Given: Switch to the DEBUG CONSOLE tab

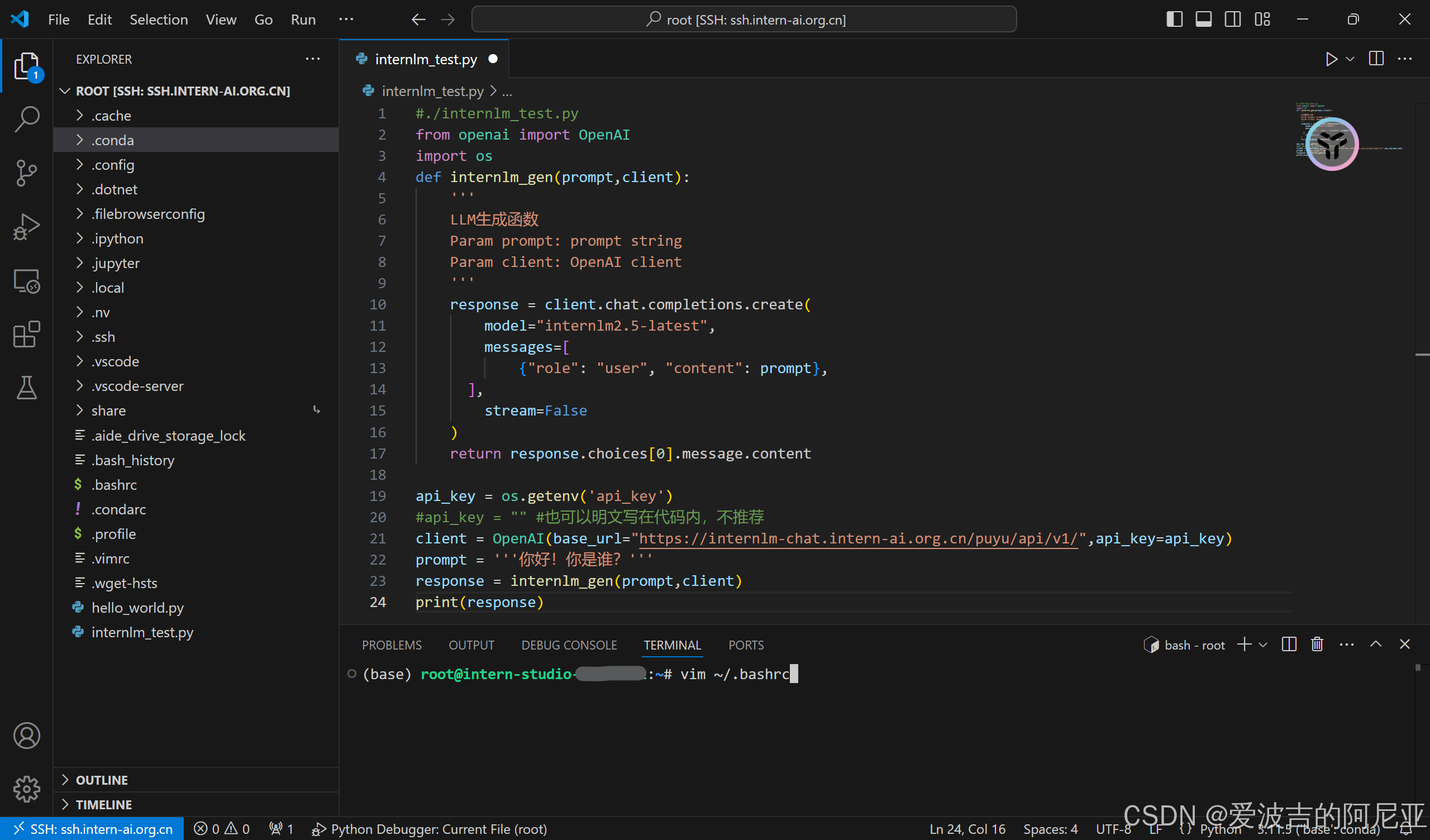Looking at the screenshot, I should [x=569, y=645].
